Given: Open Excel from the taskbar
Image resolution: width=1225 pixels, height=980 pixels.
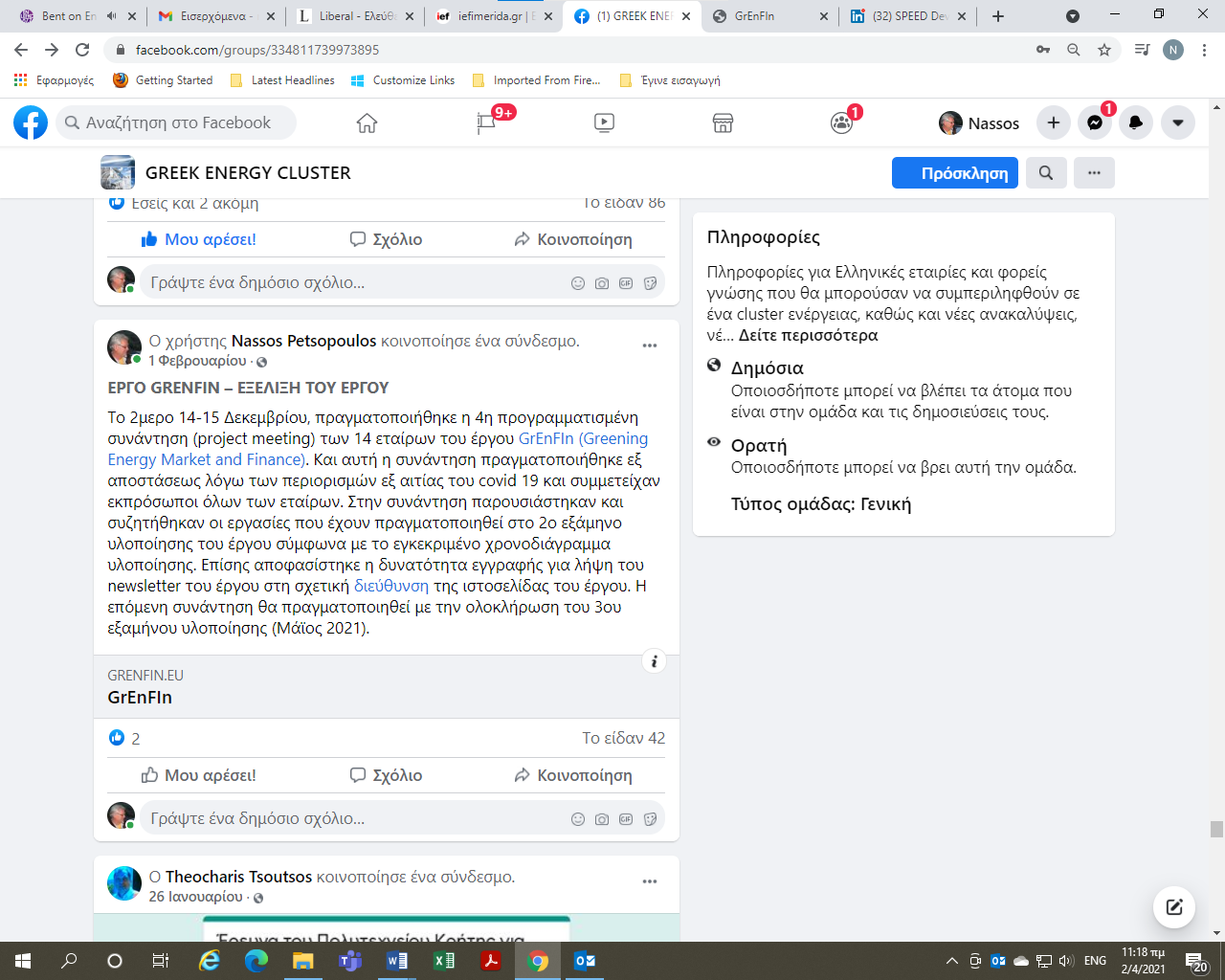Looking at the screenshot, I should click(444, 961).
